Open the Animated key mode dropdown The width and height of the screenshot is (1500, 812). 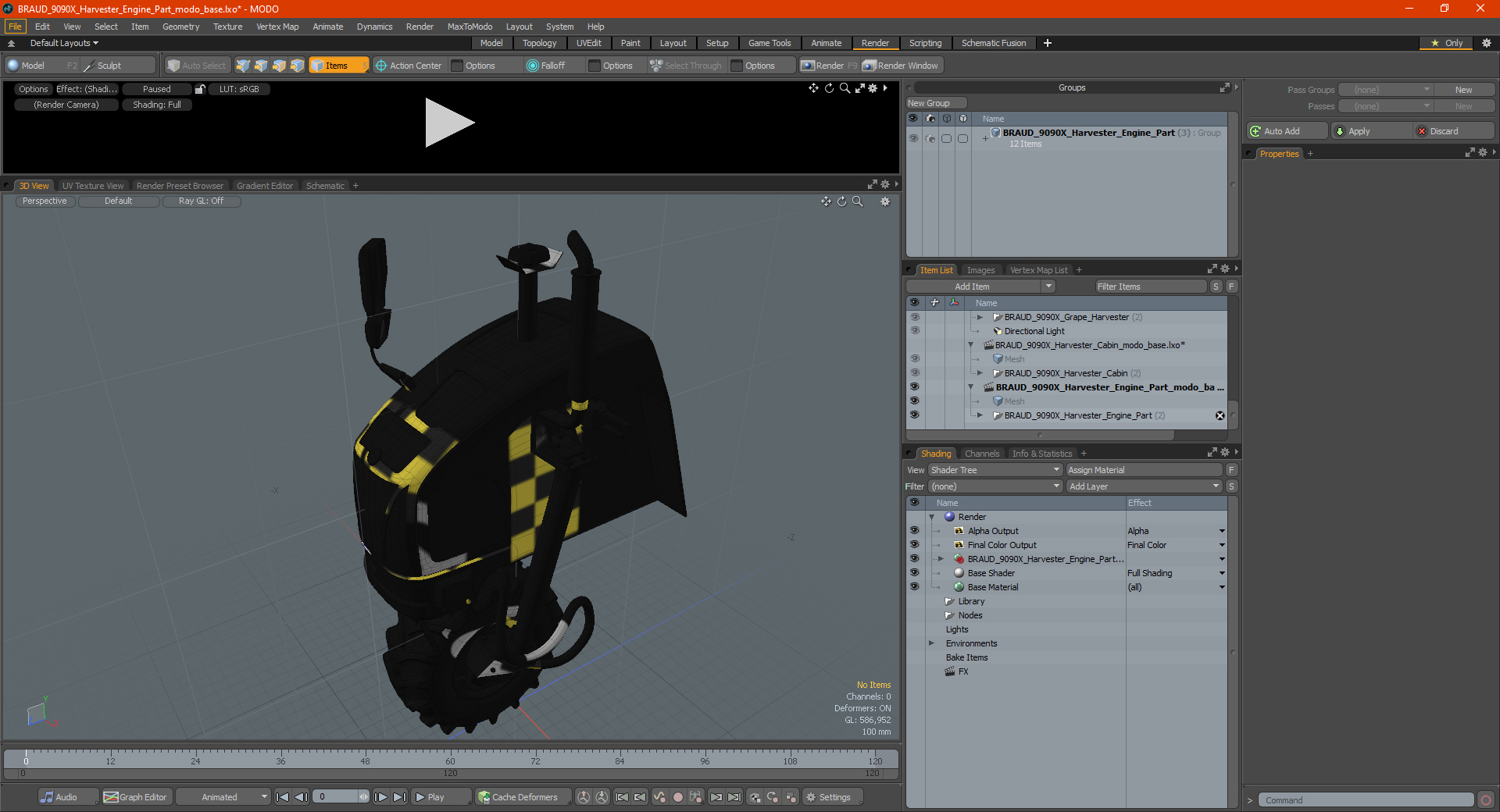pyautogui.click(x=223, y=797)
